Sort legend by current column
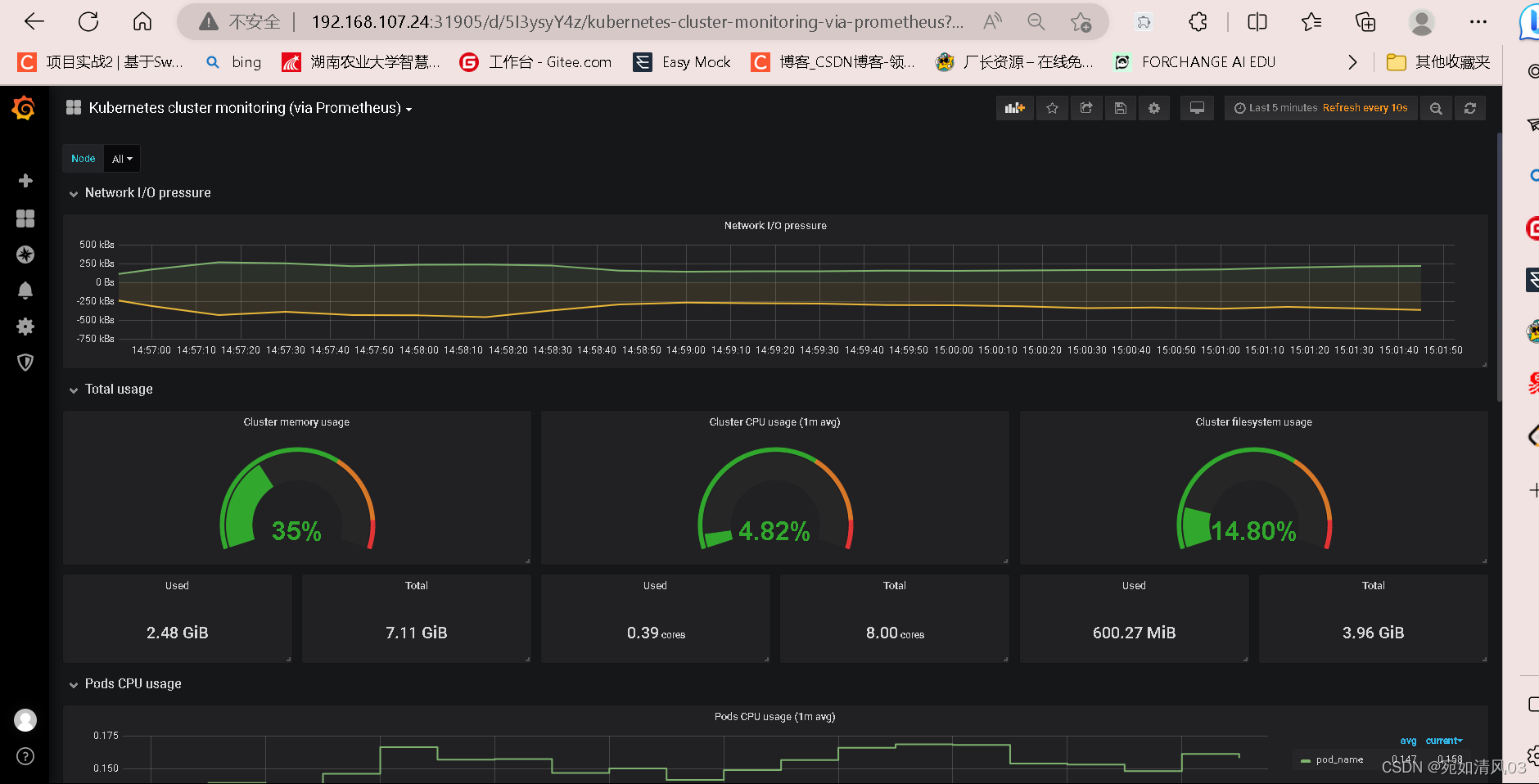Image resolution: width=1539 pixels, height=784 pixels. coord(1443,741)
